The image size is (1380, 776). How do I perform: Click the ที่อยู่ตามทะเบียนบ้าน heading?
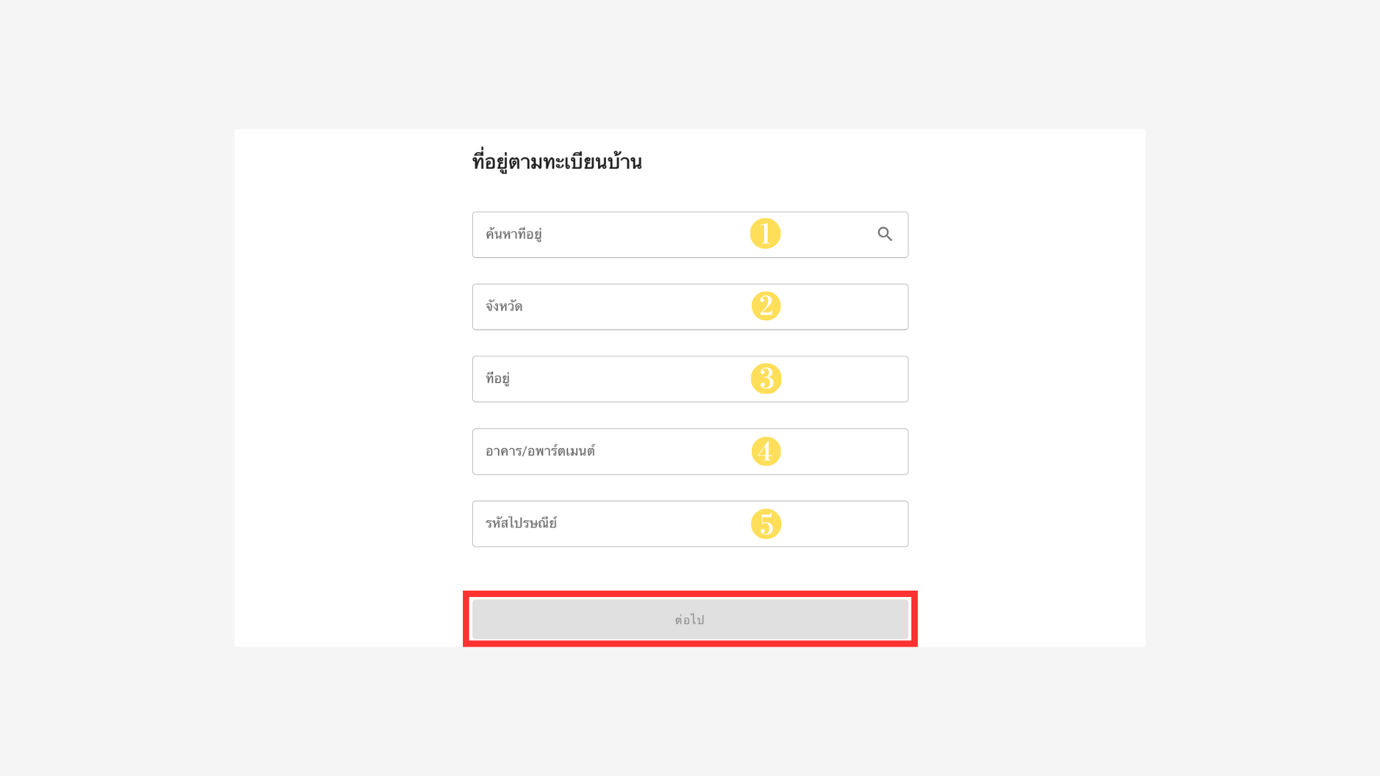[x=557, y=162]
